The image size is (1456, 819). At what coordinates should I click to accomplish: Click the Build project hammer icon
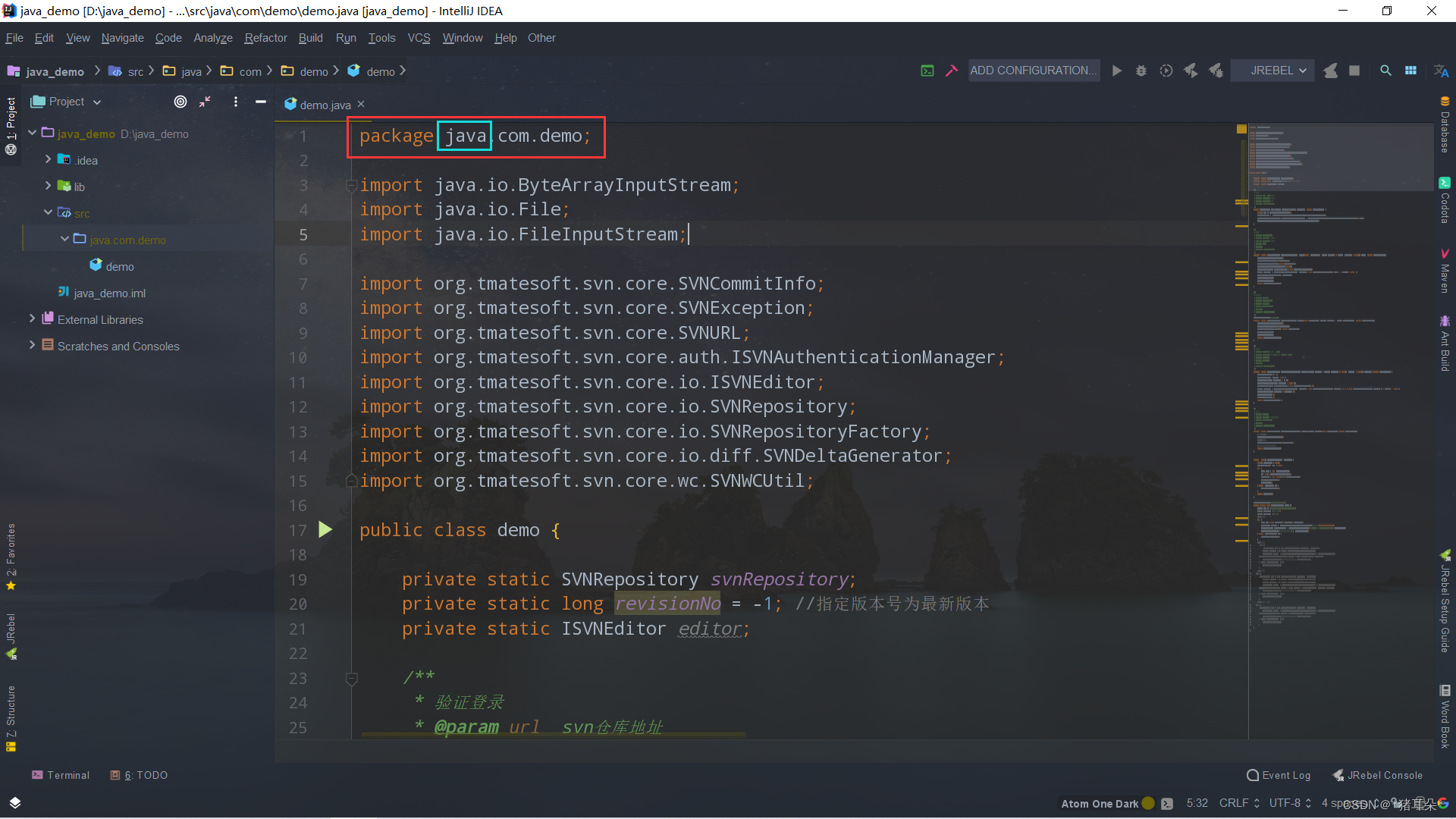point(952,71)
